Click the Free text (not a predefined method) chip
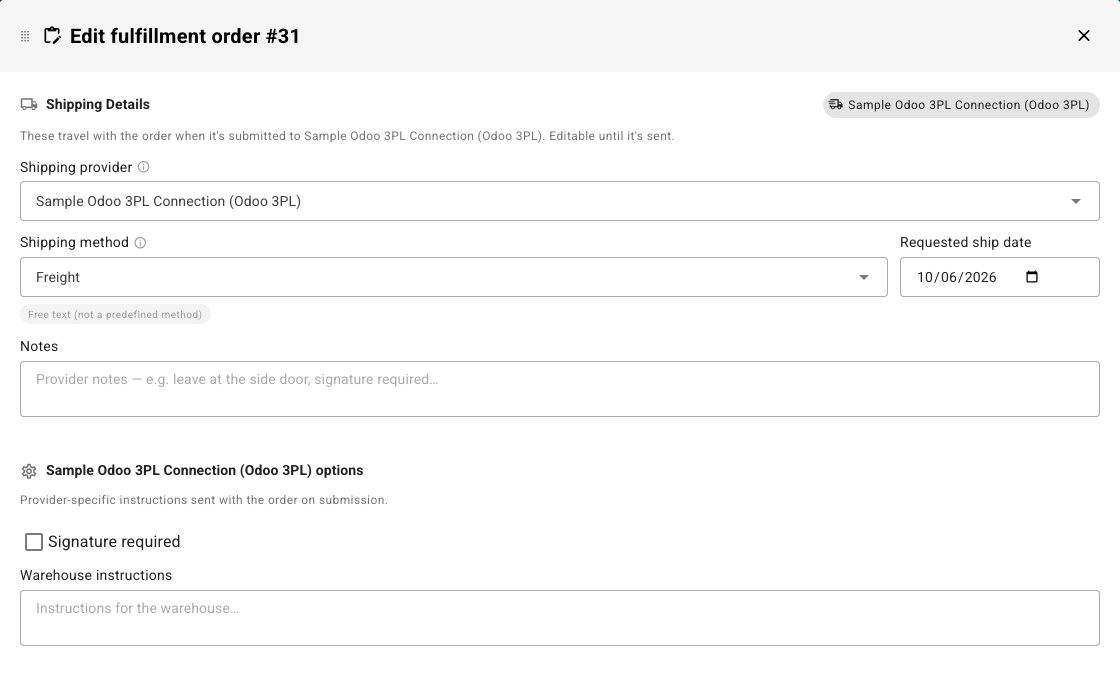This screenshot has width=1120, height=680. (115, 314)
